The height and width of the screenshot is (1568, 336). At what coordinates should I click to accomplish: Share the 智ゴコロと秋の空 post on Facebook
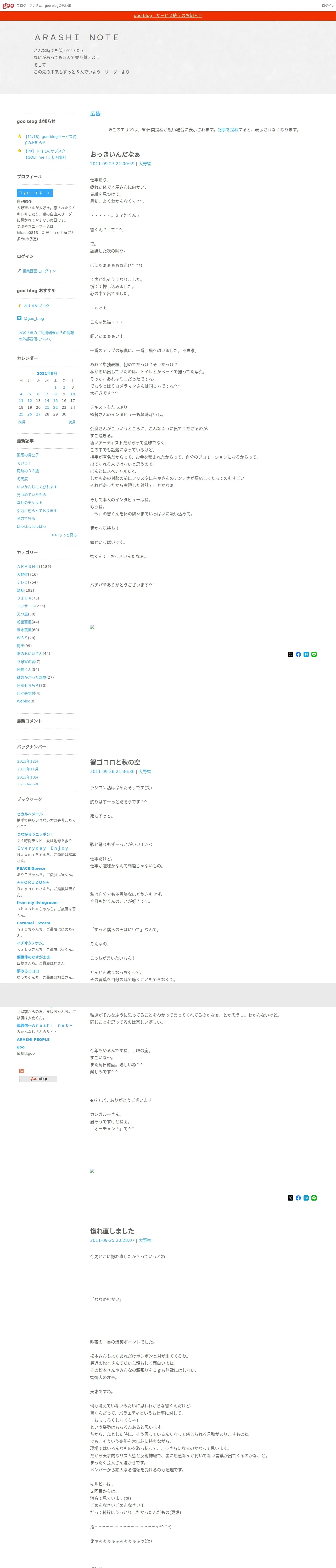[x=298, y=1198]
